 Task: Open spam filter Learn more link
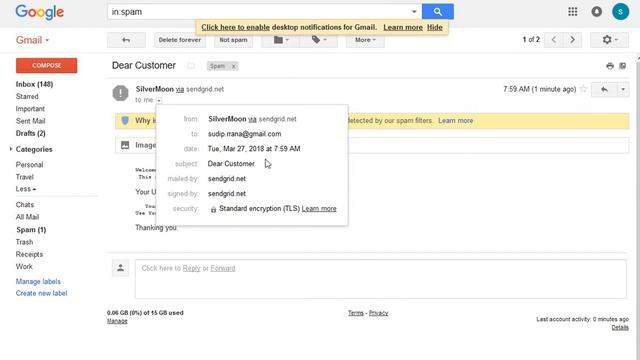coord(456,121)
